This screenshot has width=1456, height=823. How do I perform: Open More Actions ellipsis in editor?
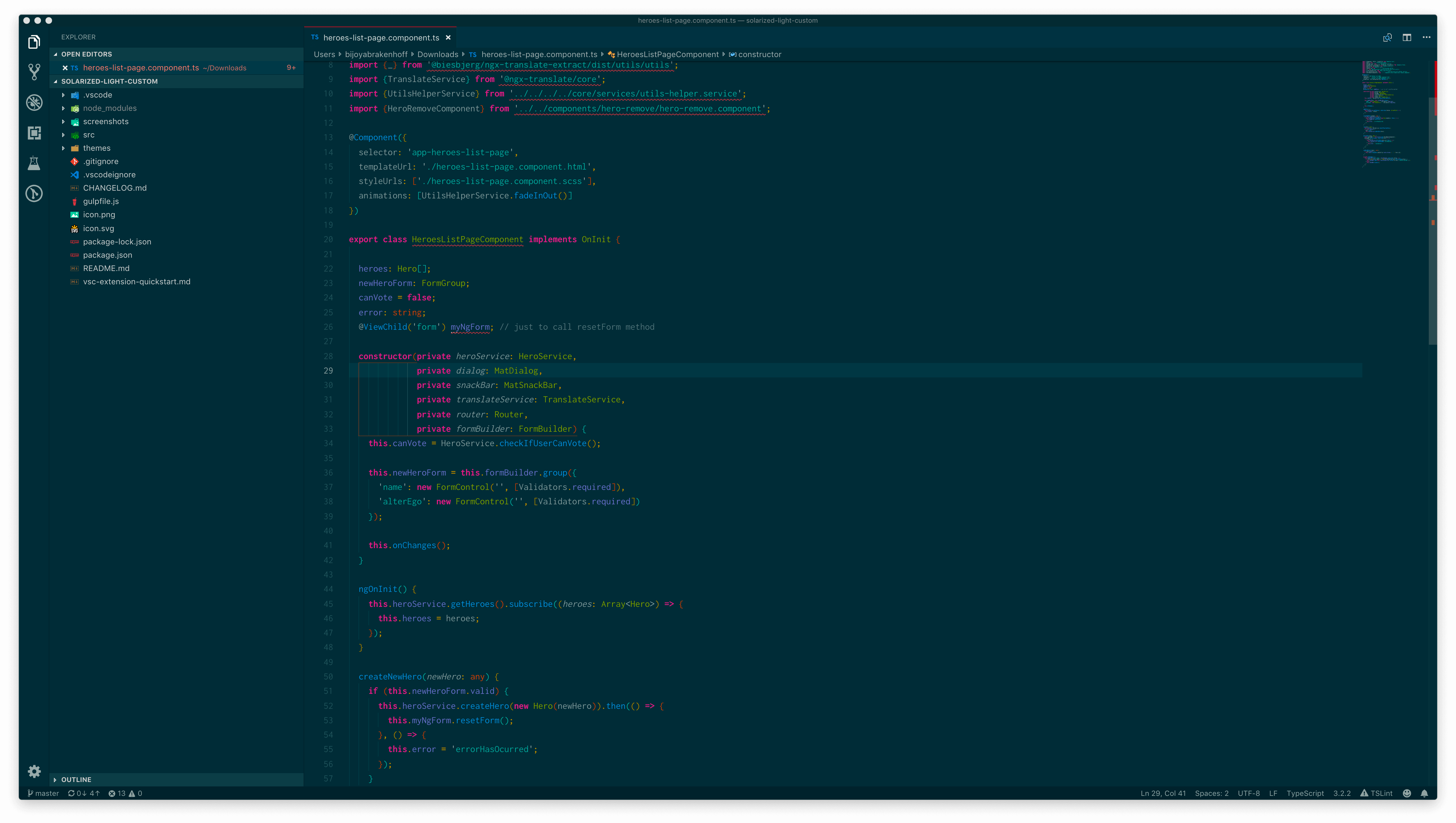click(1427, 37)
